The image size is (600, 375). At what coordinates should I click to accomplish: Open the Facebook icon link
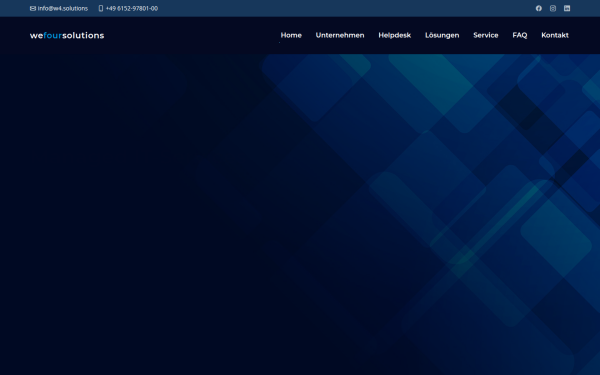[x=538, y=8]
